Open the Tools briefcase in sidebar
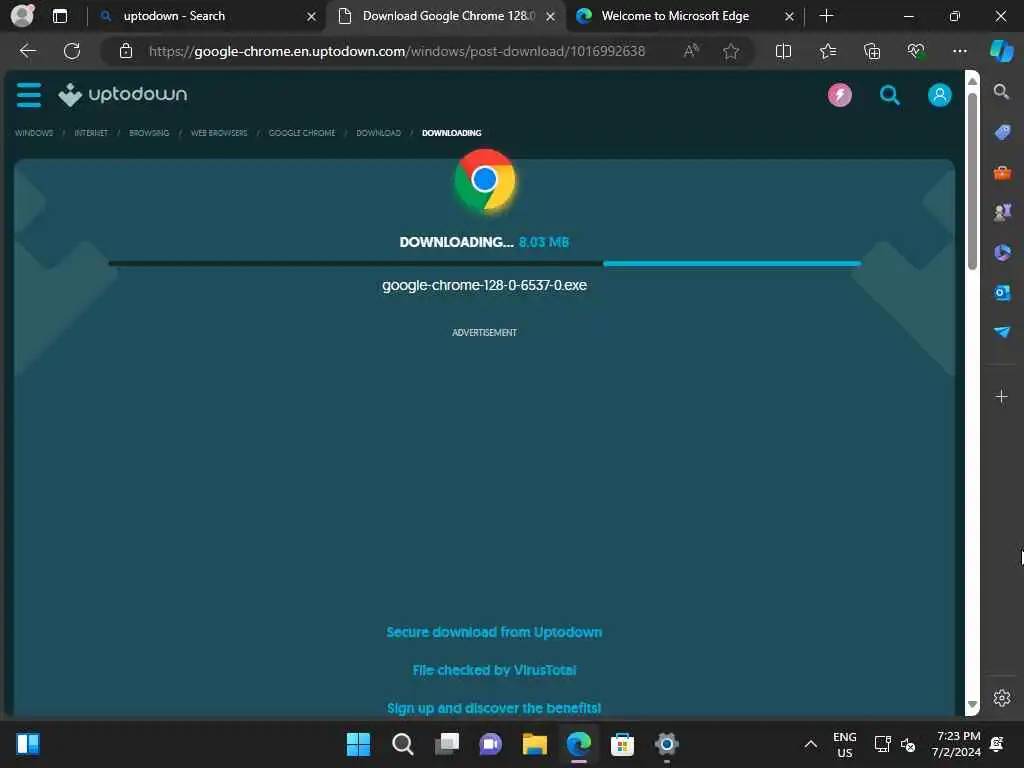Image resolution: width=1024 pixels, height=768 pixels. tap(1002, 172)
